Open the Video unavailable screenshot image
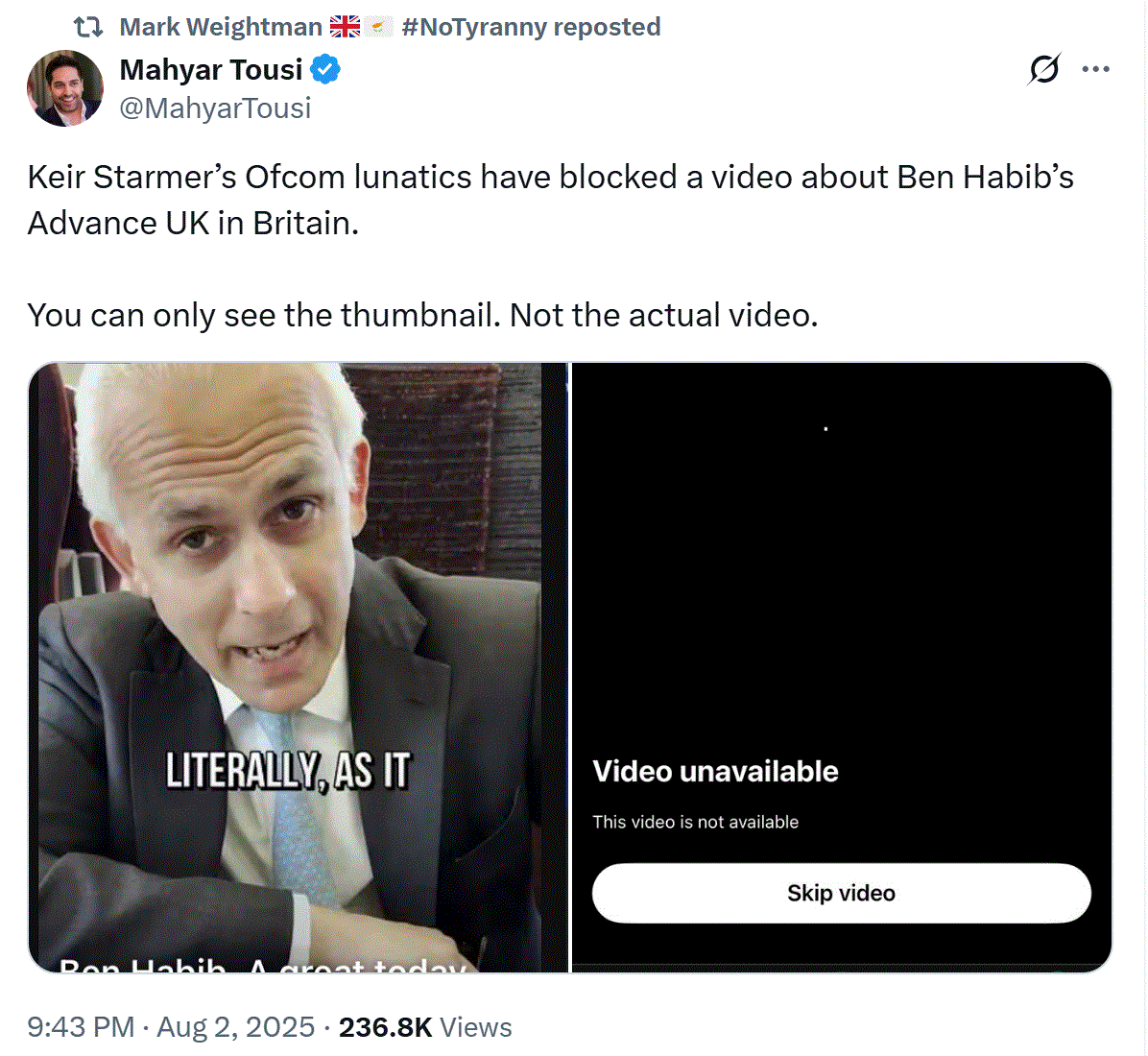The image size is (1148, 1056). tap(841, 576)
